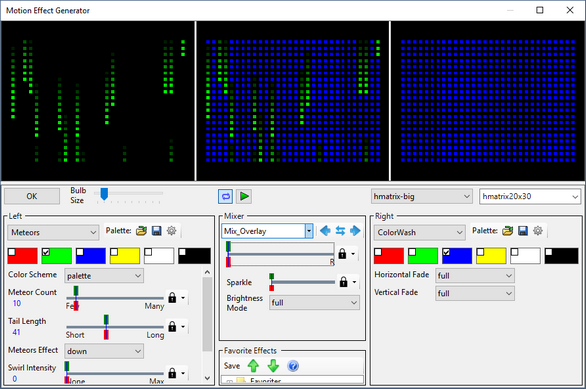Click the Meteor Count slider track

(115, 298)
